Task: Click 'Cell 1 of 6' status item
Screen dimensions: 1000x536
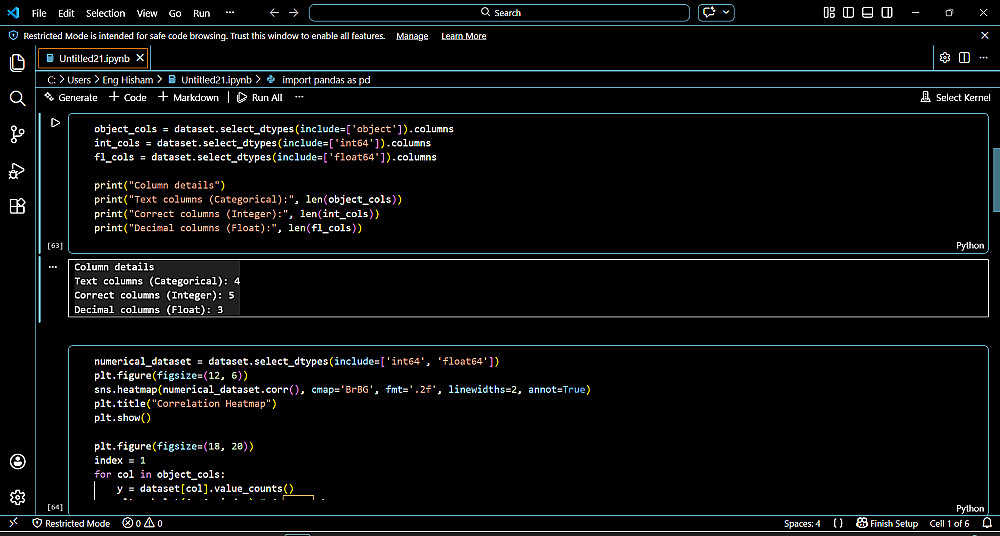Action: (x=949, y=523)
